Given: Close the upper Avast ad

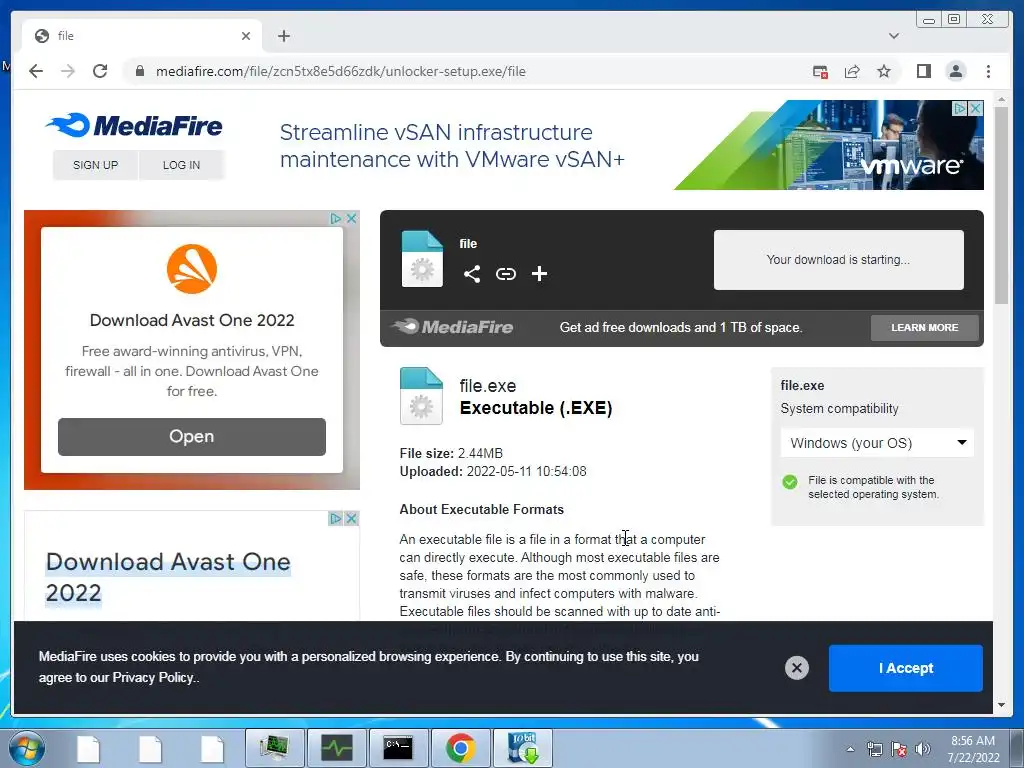Looking at the screenshot, I should (x=351, y=218).
